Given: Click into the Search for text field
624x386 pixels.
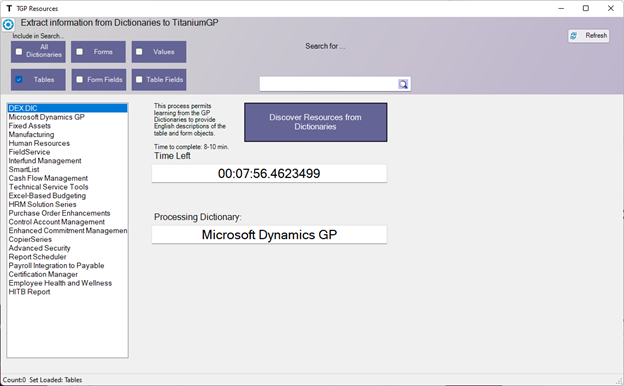Looking at the screenshot, I should coord(329,84).
